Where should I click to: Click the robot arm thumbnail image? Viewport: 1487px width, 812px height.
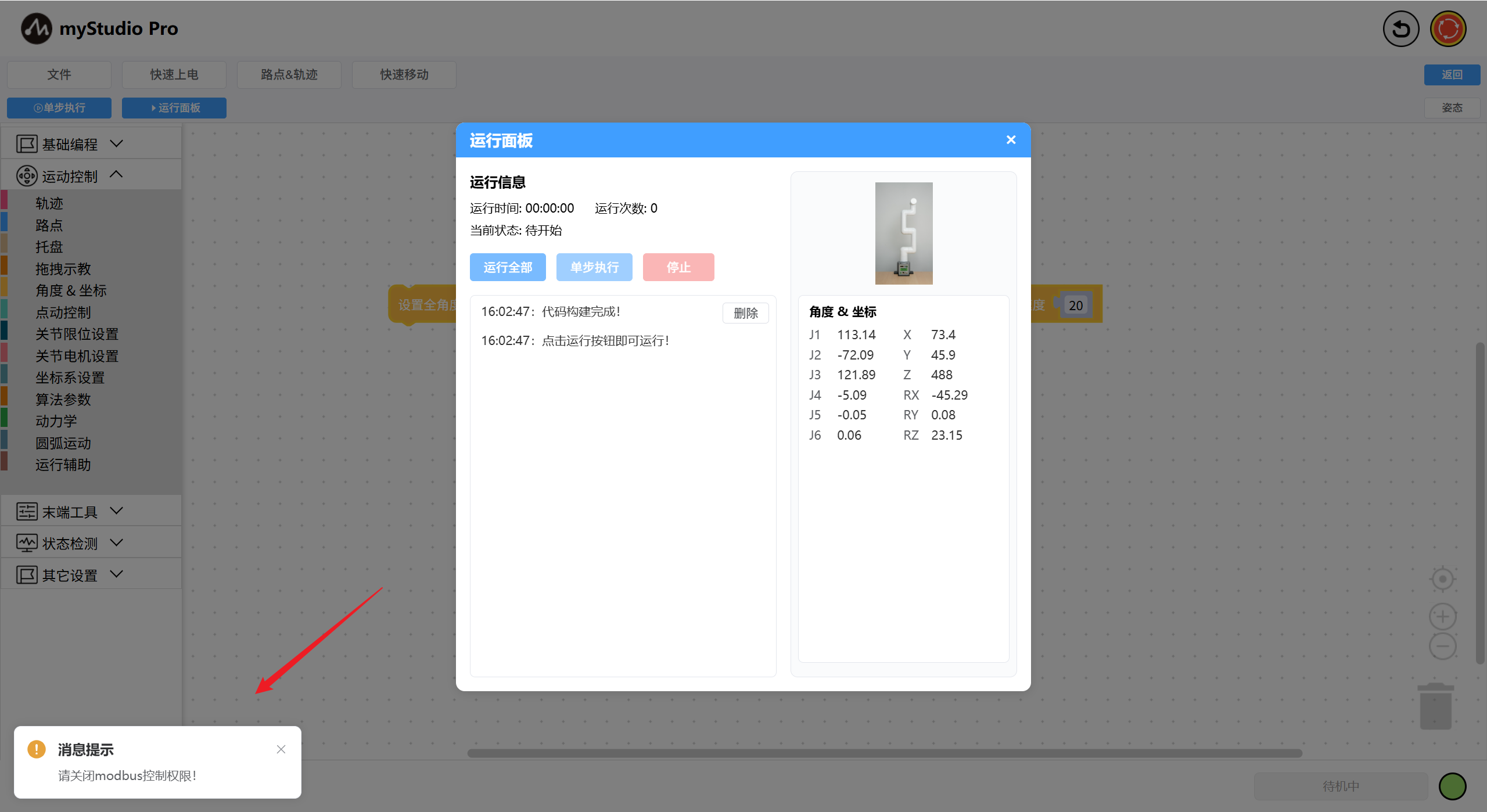coord(903,233)
